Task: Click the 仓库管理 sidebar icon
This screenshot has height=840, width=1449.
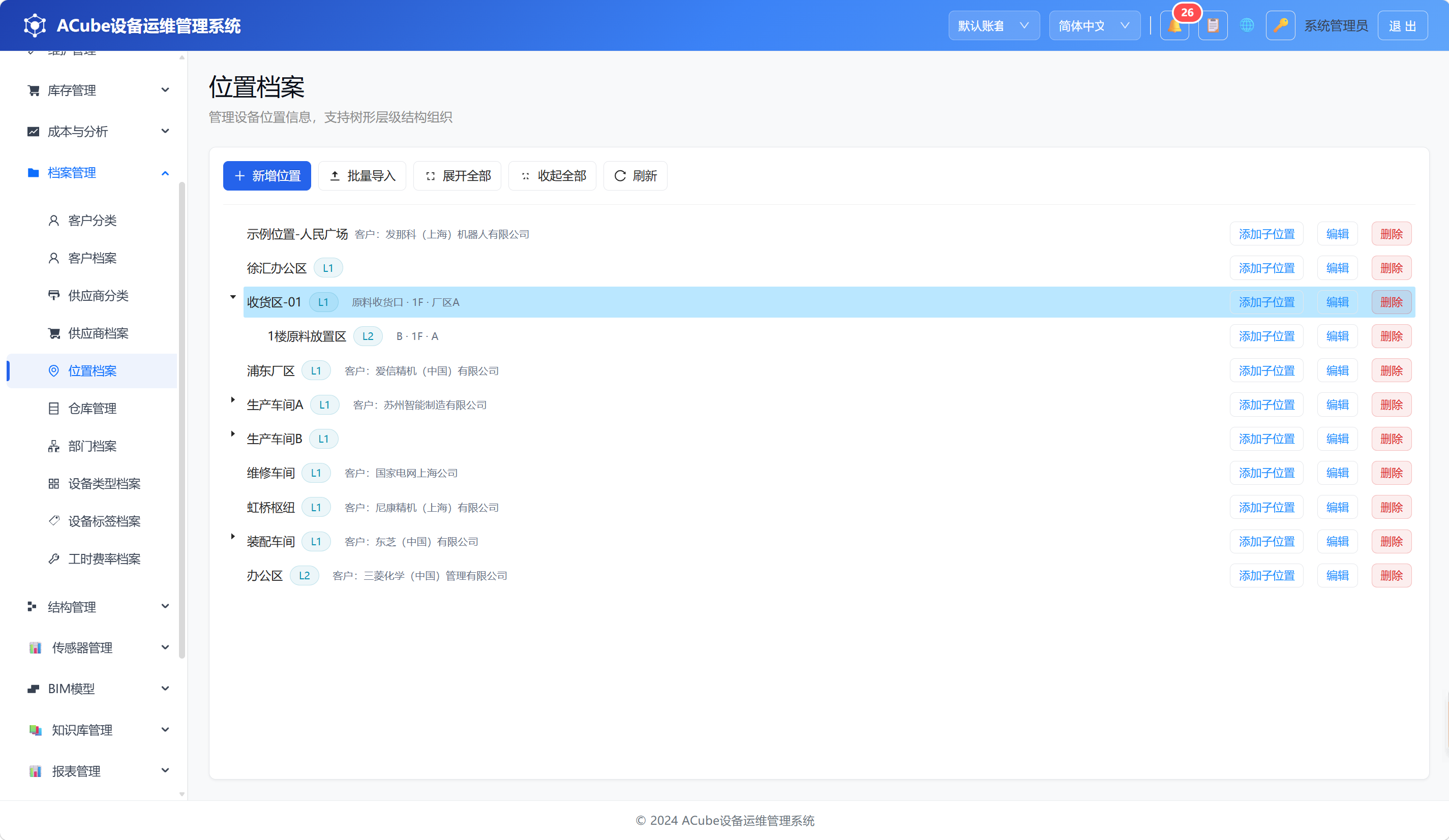Action: (x=53, y=409)
